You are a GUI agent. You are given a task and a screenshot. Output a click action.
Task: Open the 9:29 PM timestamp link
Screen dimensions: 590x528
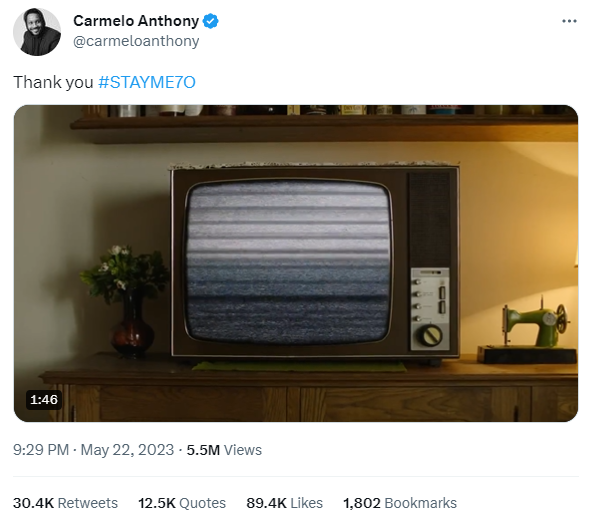point(41,450)
